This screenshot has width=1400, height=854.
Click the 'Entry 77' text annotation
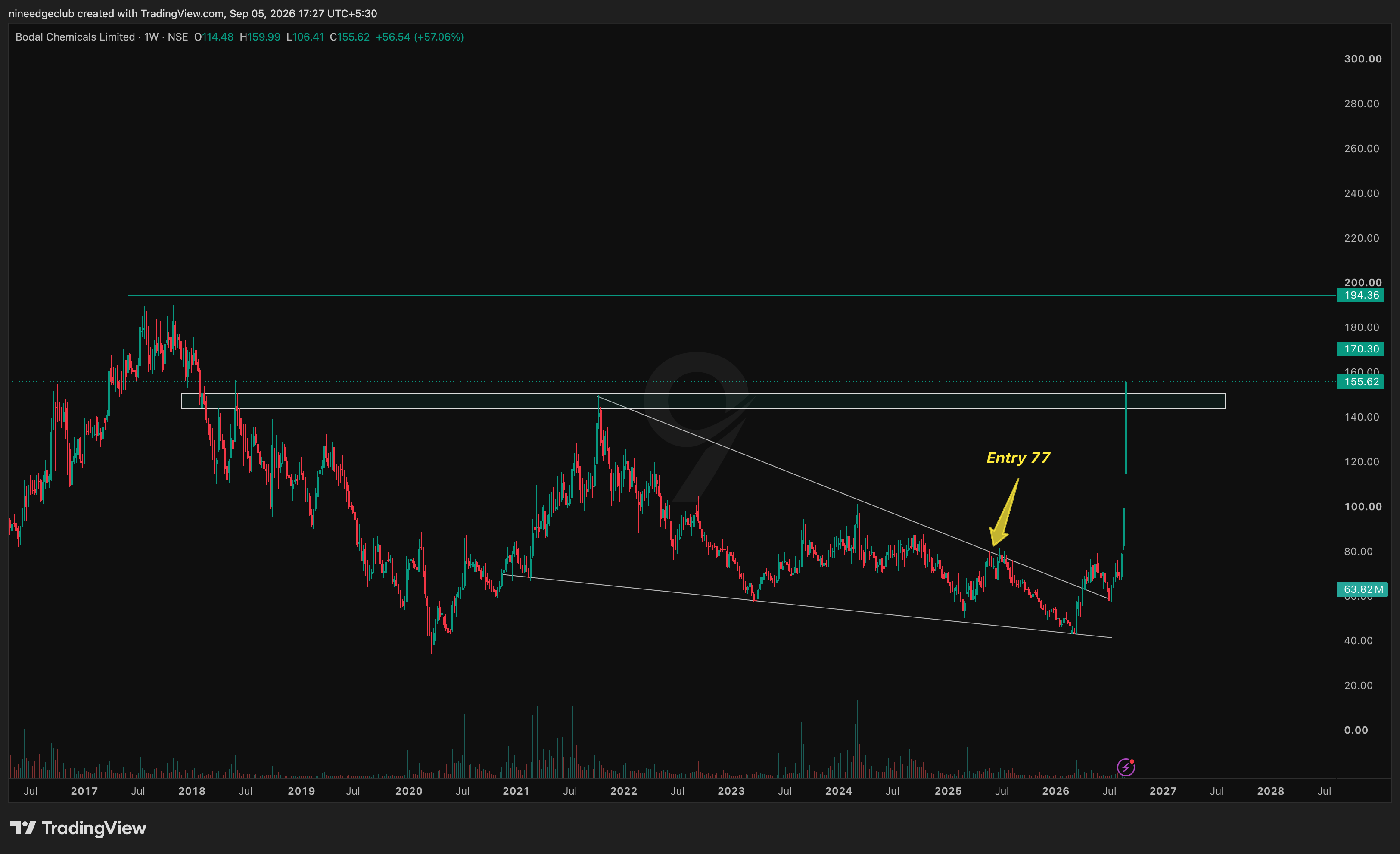(x=1018, y=458)
